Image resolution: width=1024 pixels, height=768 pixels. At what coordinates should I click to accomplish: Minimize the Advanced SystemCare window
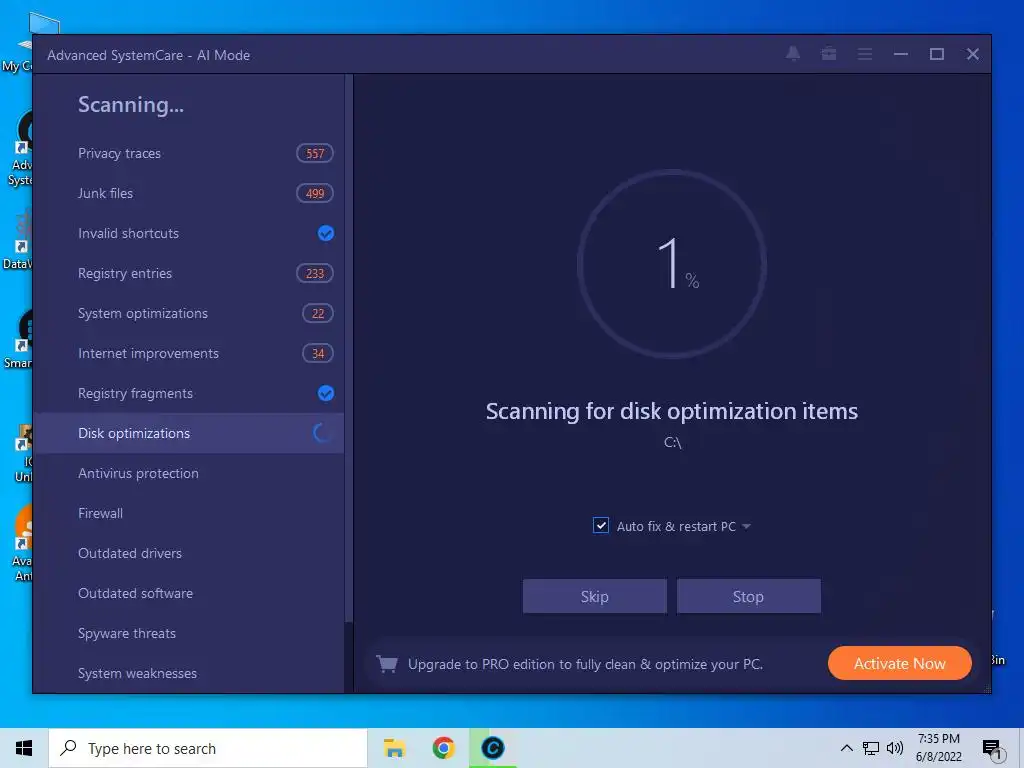pyautogui.click(x=901, y=54)
